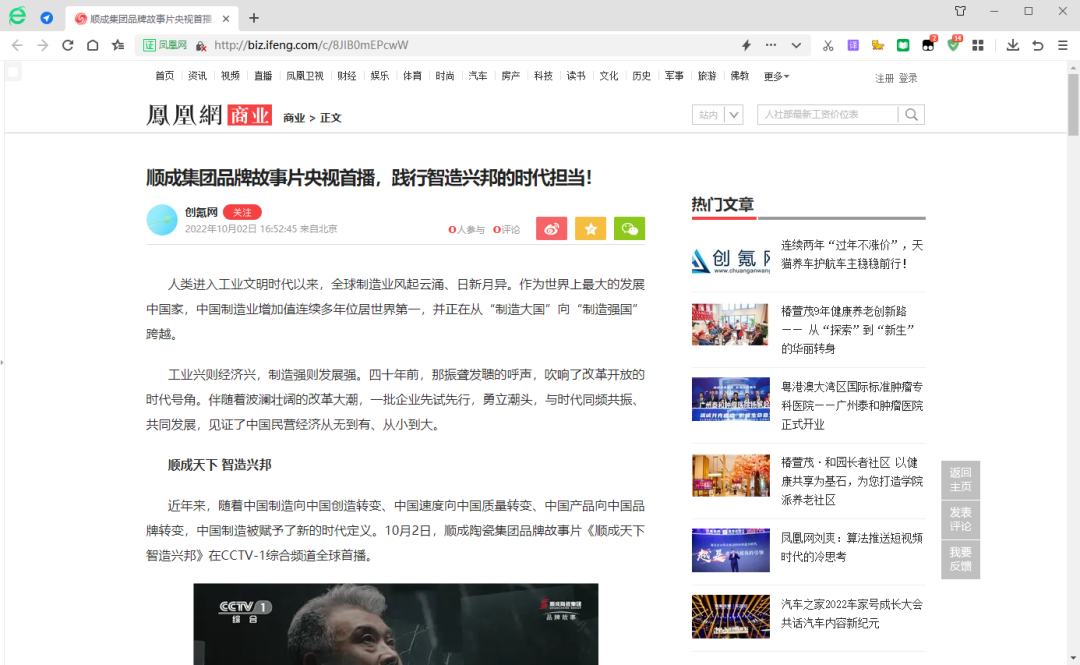Viewport: 1080px width, 665px height.
Task: Follow 创氪网 with the 关注 button
Action: (x=242, y=212)
